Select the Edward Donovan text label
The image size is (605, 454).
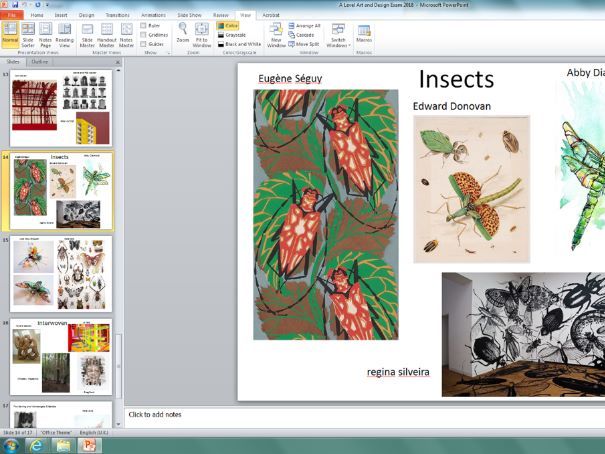click(x=452, y=106)
